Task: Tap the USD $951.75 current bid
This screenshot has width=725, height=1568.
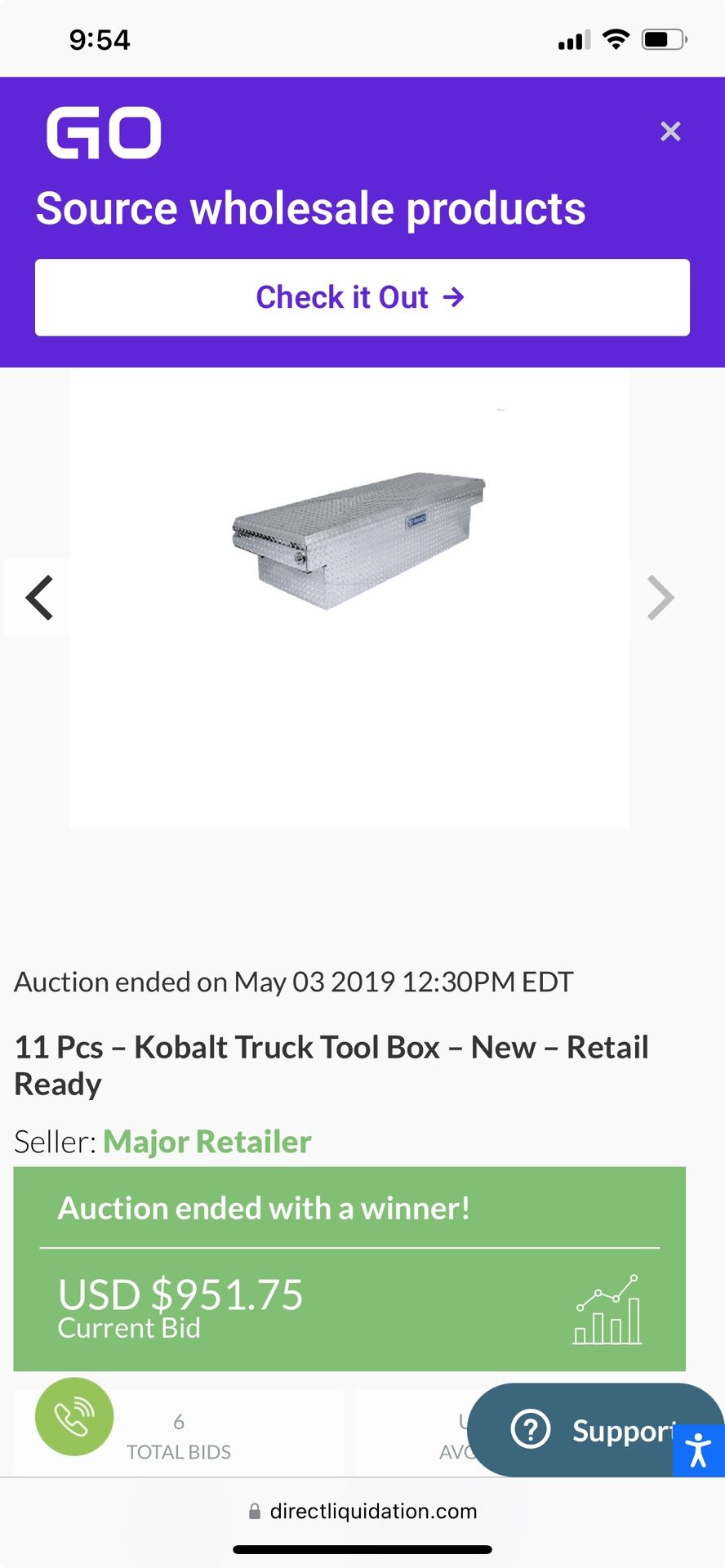Action: tap(180, 1294)
